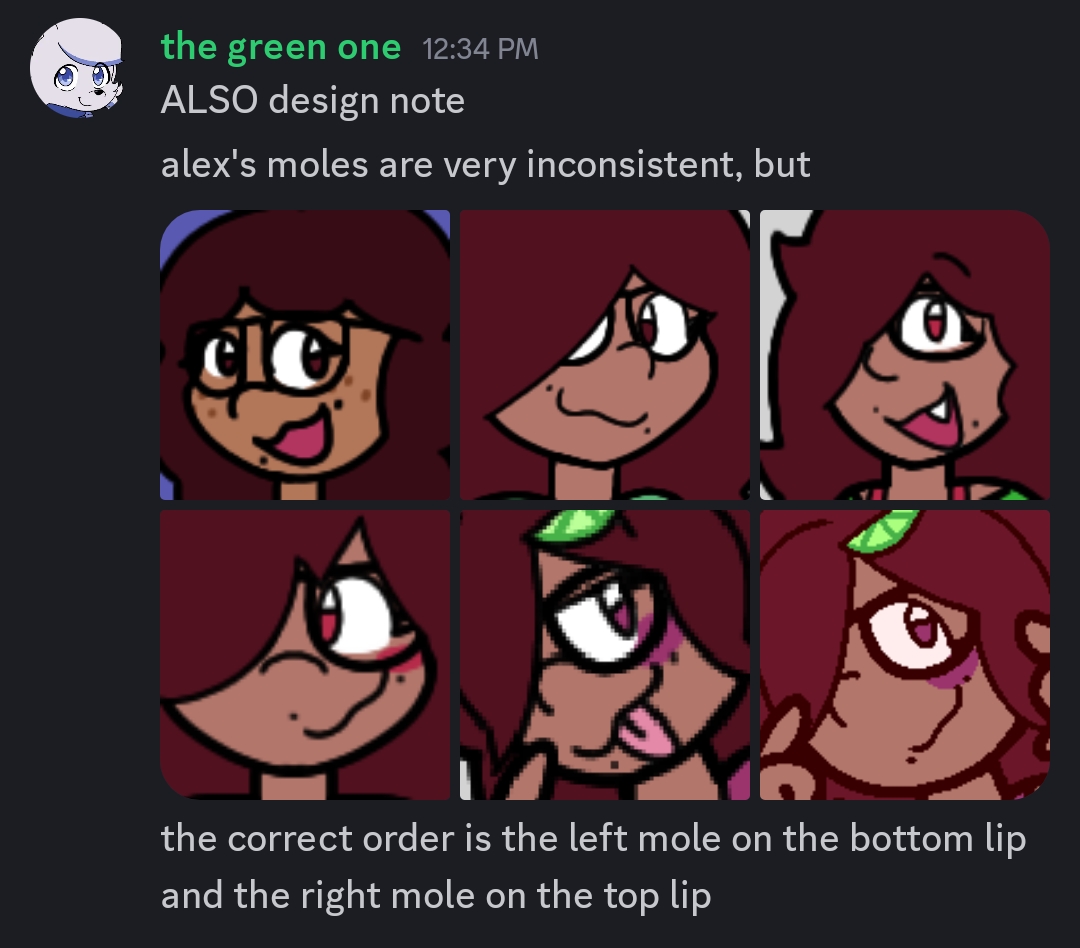1080x948 pixels.
Task: Open the frowning face thumbnail with a red blush
Action: [x=305, y=655]
